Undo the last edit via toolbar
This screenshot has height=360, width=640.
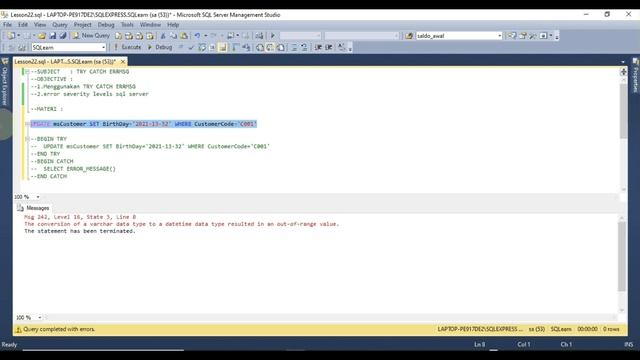click(198, 36)
